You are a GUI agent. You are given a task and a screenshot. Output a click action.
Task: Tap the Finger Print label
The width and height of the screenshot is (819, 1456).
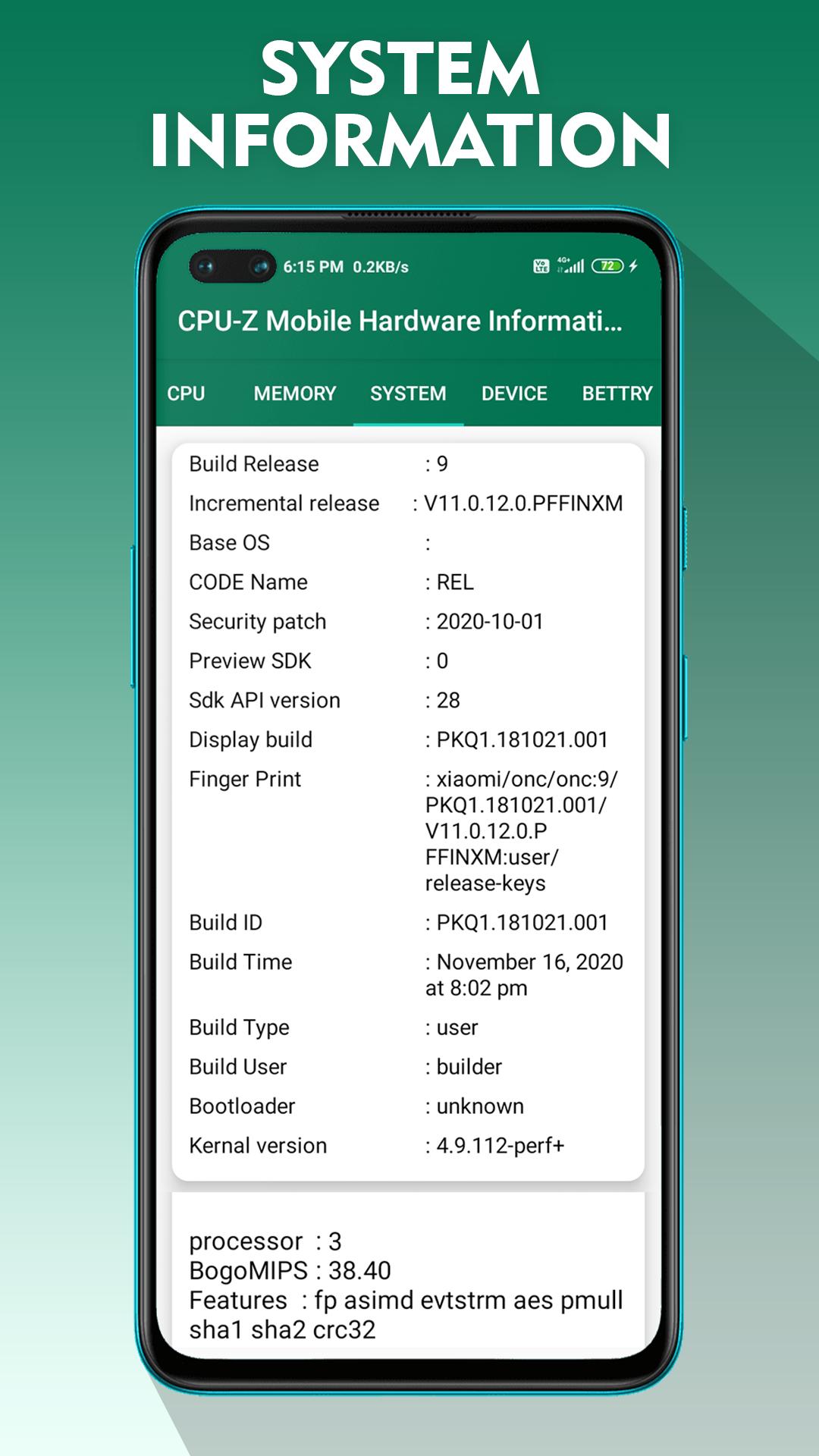tap(245, 780)
